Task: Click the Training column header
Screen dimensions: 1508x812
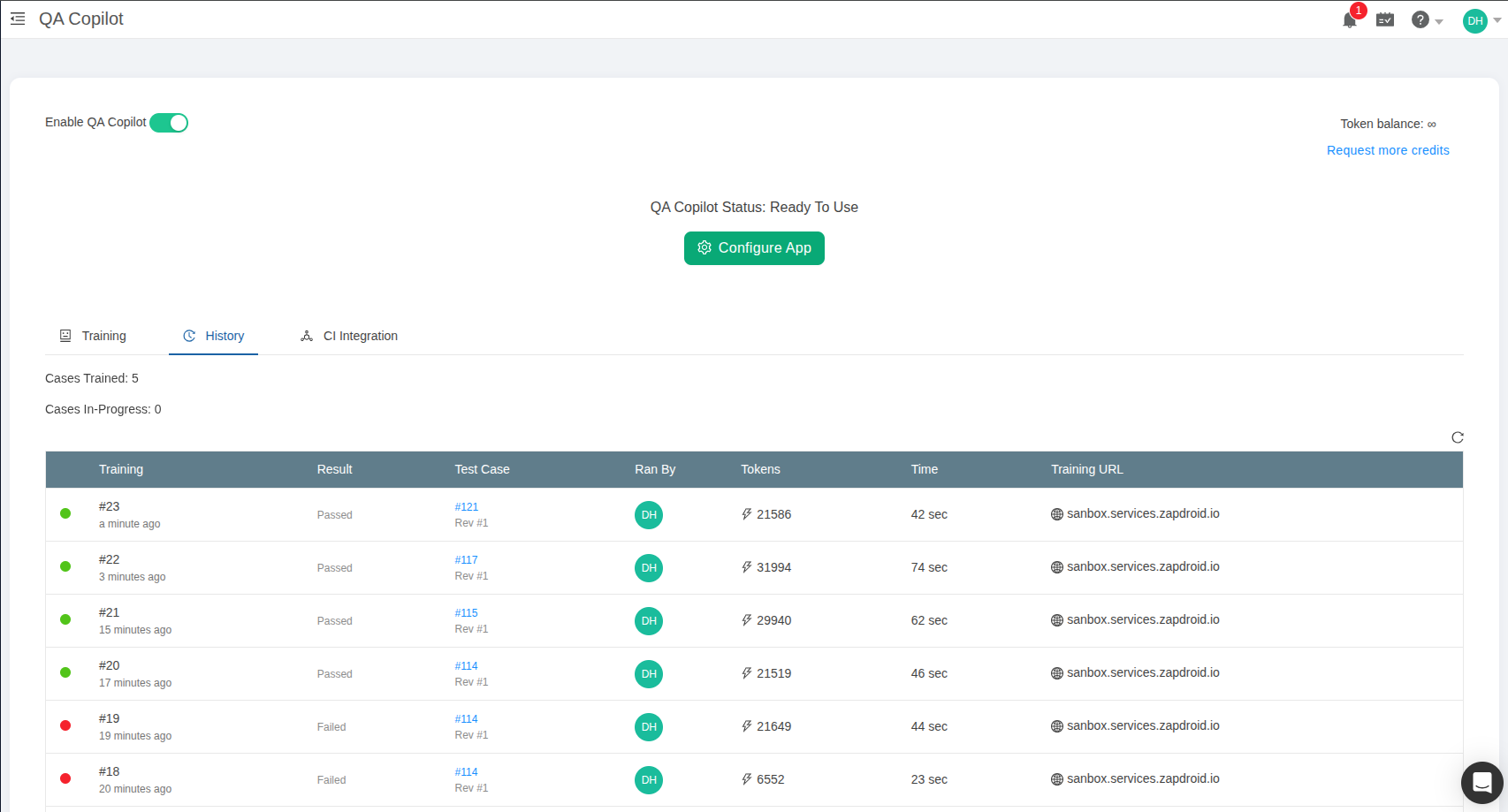Action: pos(121,469)
